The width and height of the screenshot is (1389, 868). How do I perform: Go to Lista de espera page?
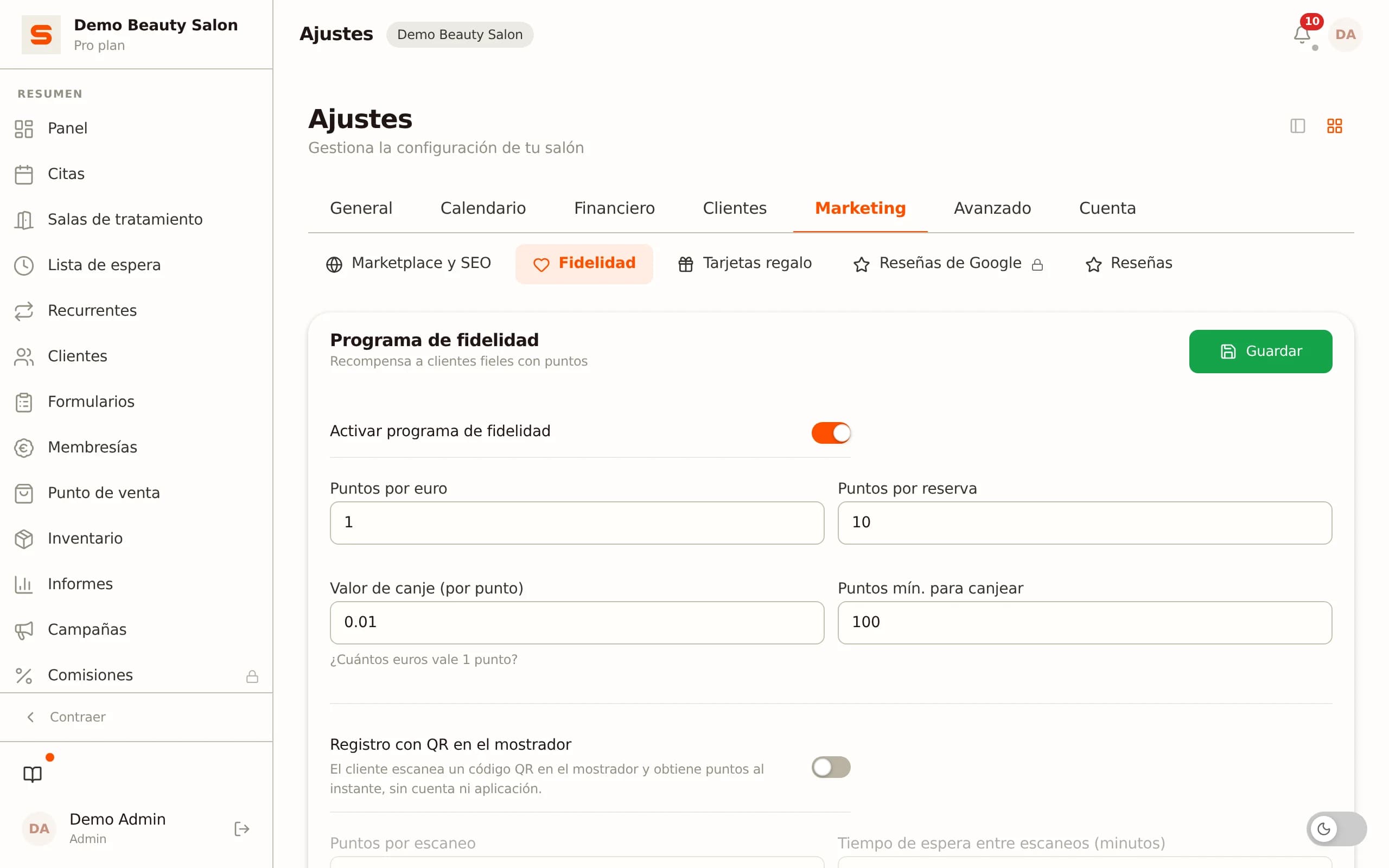point(136,265)
